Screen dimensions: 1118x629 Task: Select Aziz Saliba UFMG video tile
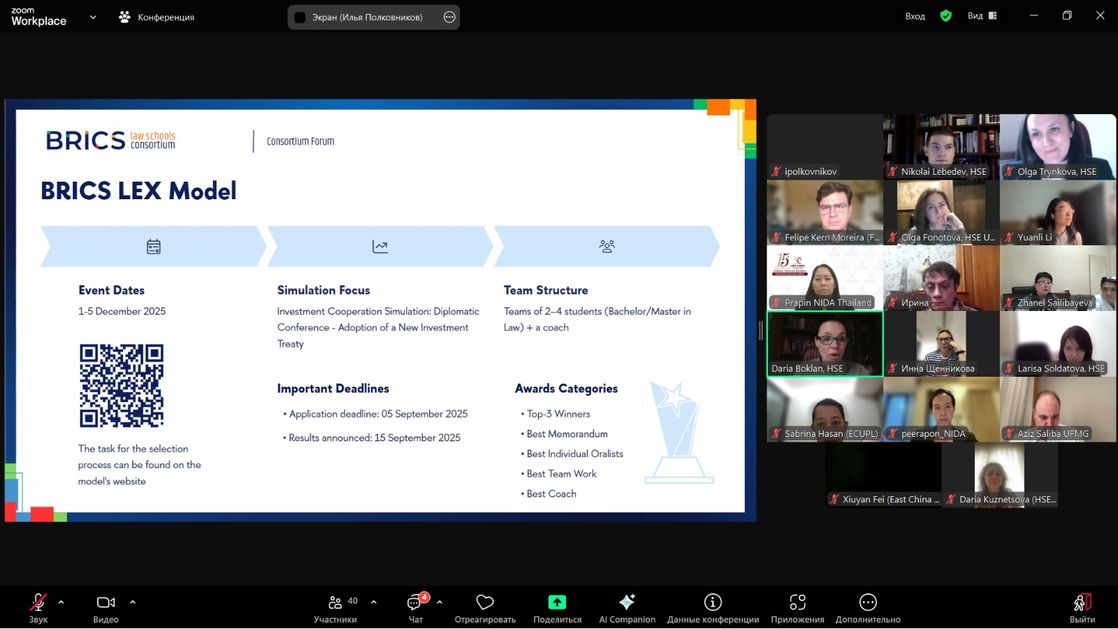coord(1058,409)
